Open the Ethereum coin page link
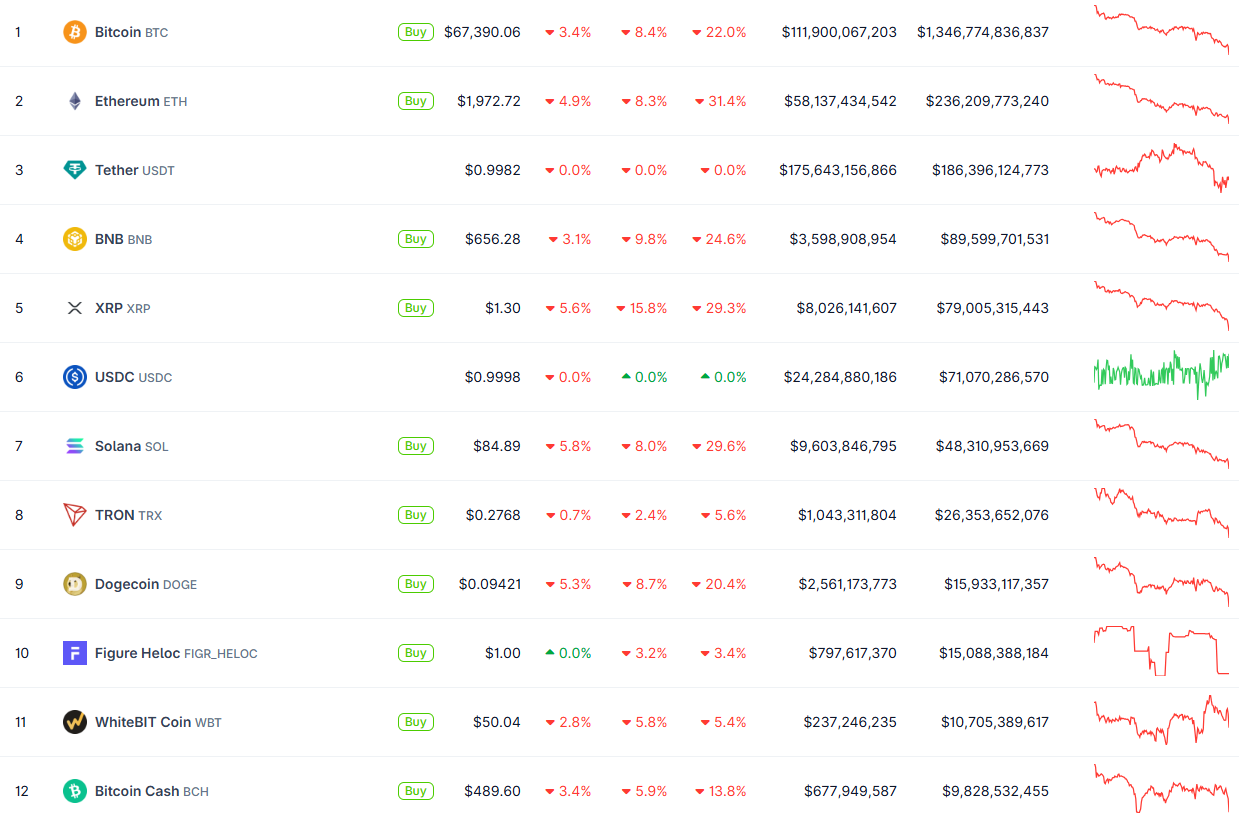 tap(125, 100)
